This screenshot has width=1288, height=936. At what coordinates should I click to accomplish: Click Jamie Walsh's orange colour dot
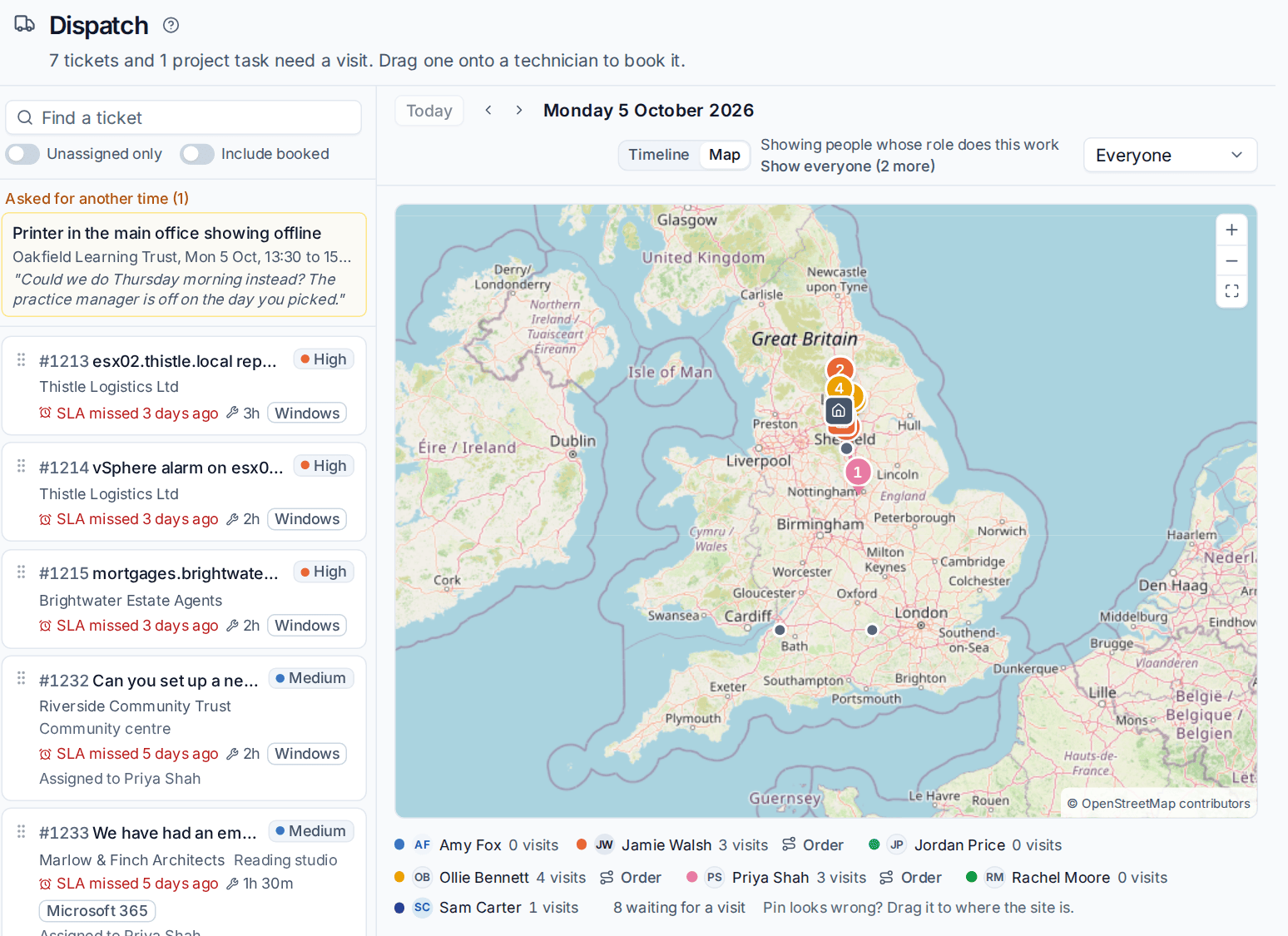click(582, 844)
